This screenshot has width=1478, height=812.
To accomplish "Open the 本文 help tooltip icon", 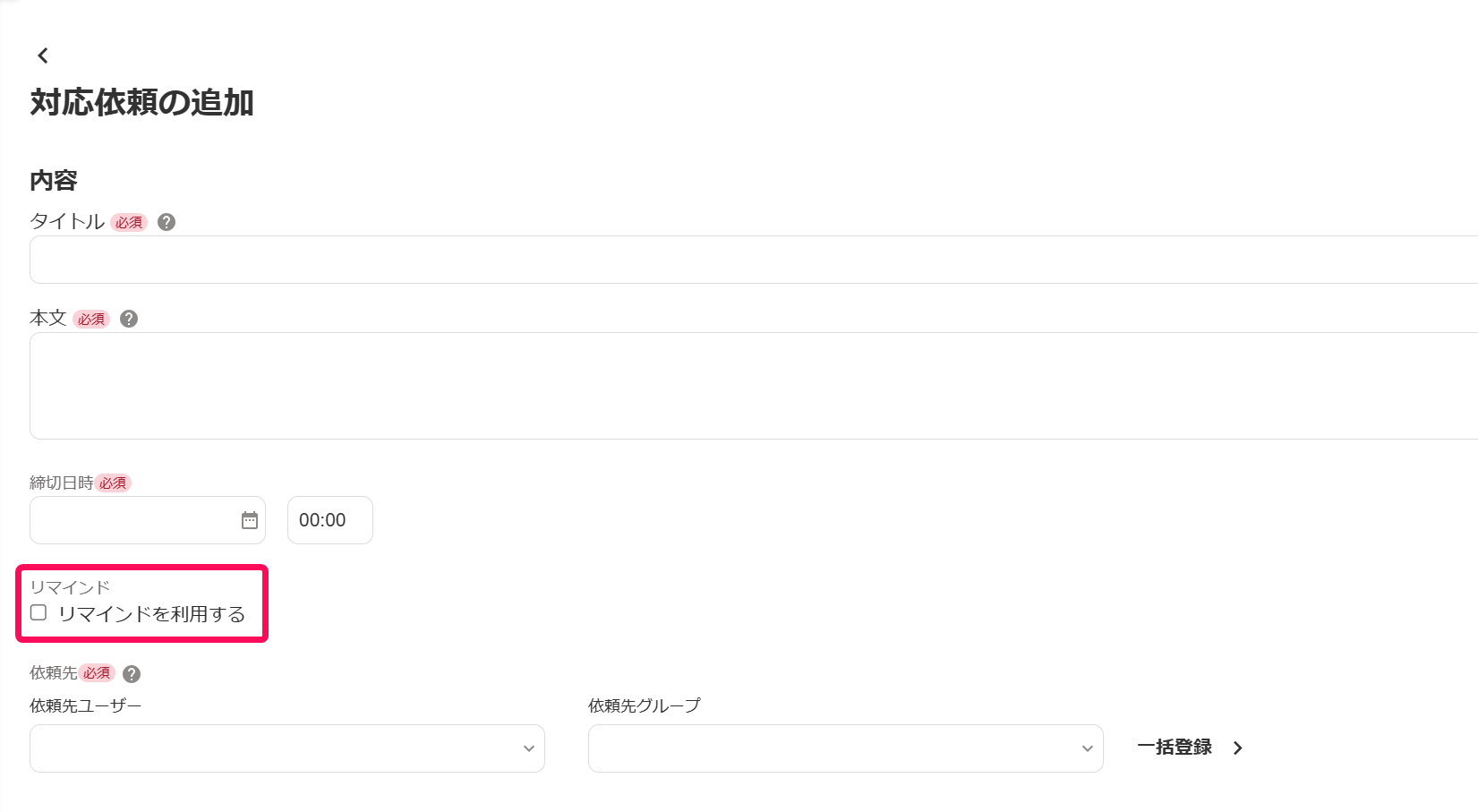I will [x=128, y=319].
